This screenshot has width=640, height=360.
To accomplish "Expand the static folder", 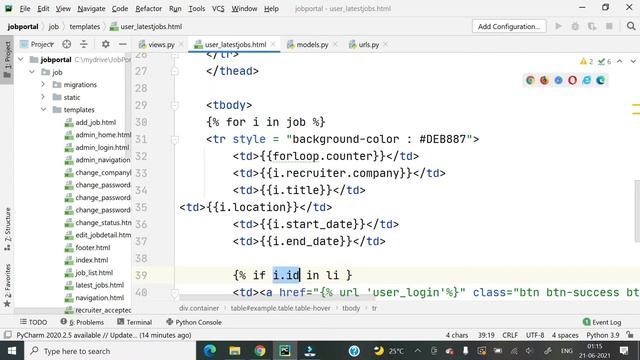I will (x=43, y=97).
